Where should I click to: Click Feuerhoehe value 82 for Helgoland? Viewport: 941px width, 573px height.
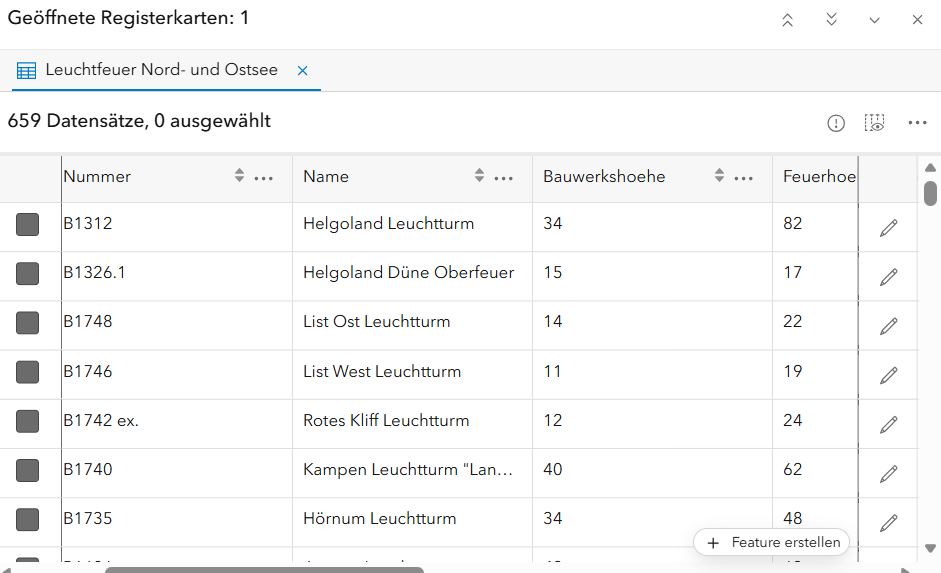(x=793, y=224)
